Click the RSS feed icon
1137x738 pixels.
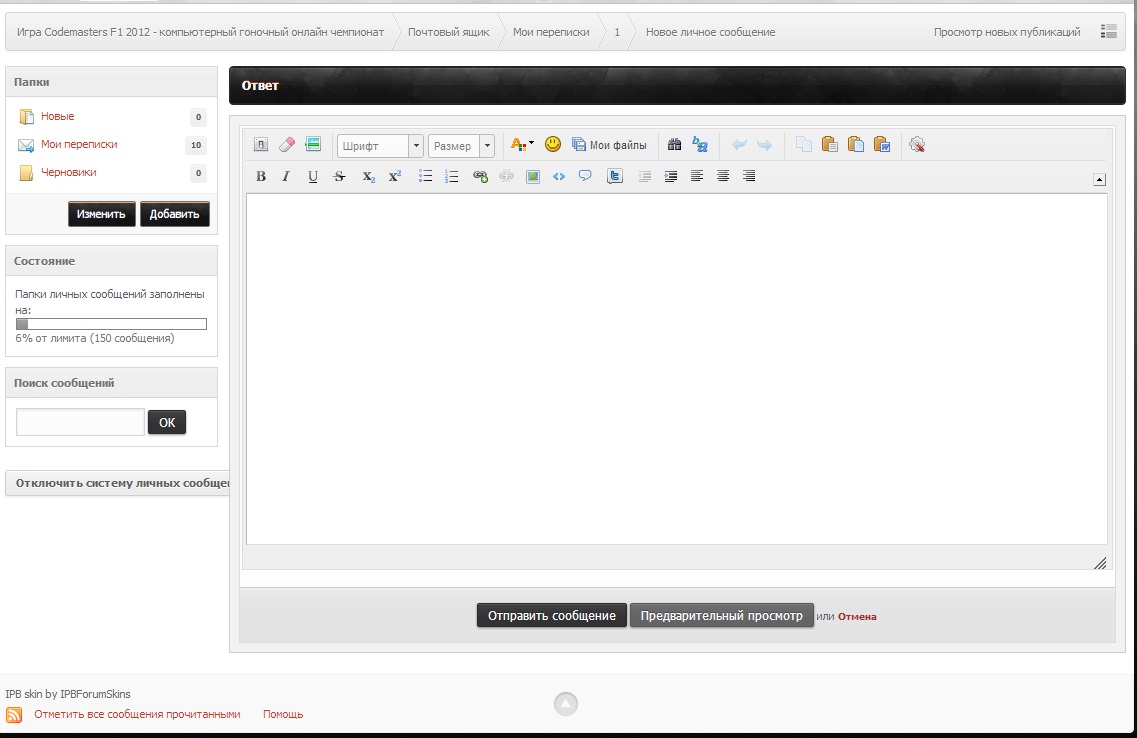pyautogui.click(x=14, y=715)
